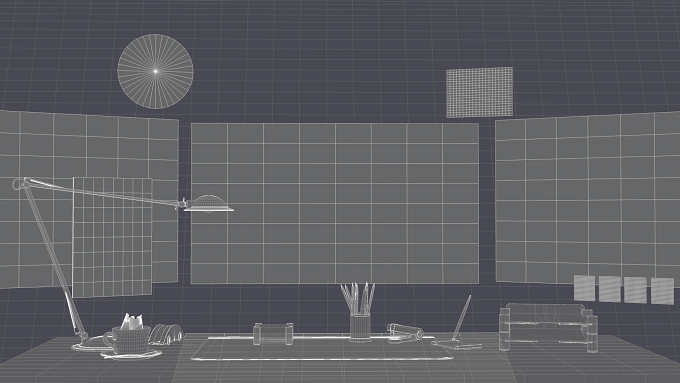This screenshot has width=680, height=383.
Task: Select the rolled tube right of pencil cup
Action: click(x=405, y=333)
